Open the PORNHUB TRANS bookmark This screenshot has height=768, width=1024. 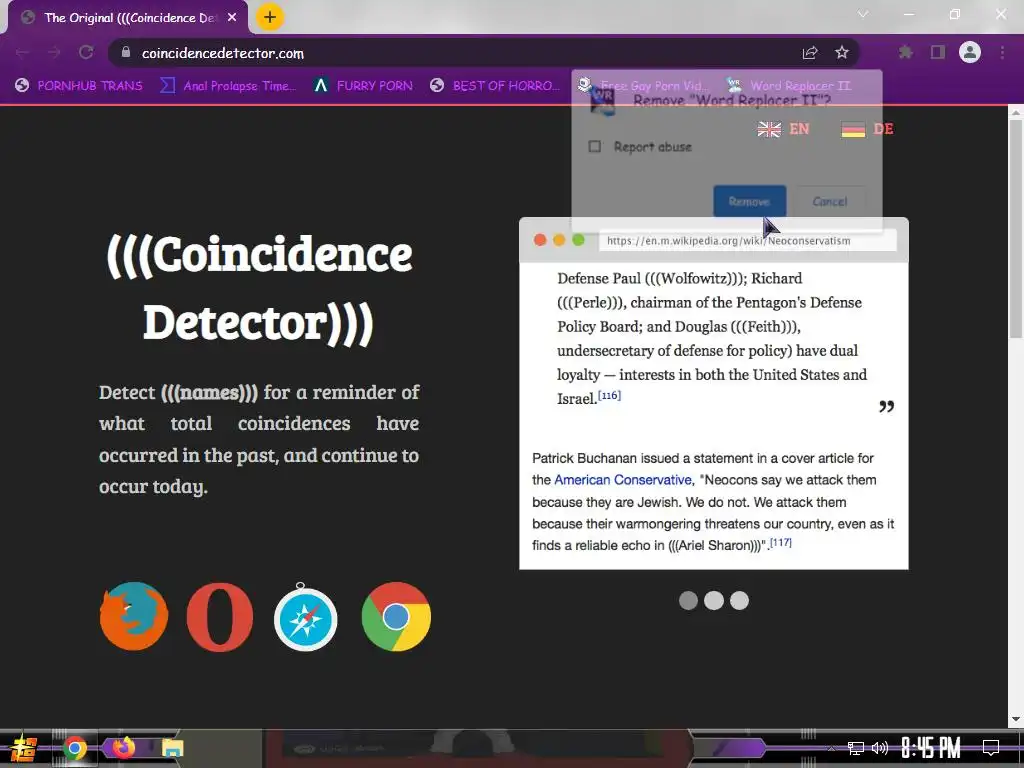[x=79, y=86]
